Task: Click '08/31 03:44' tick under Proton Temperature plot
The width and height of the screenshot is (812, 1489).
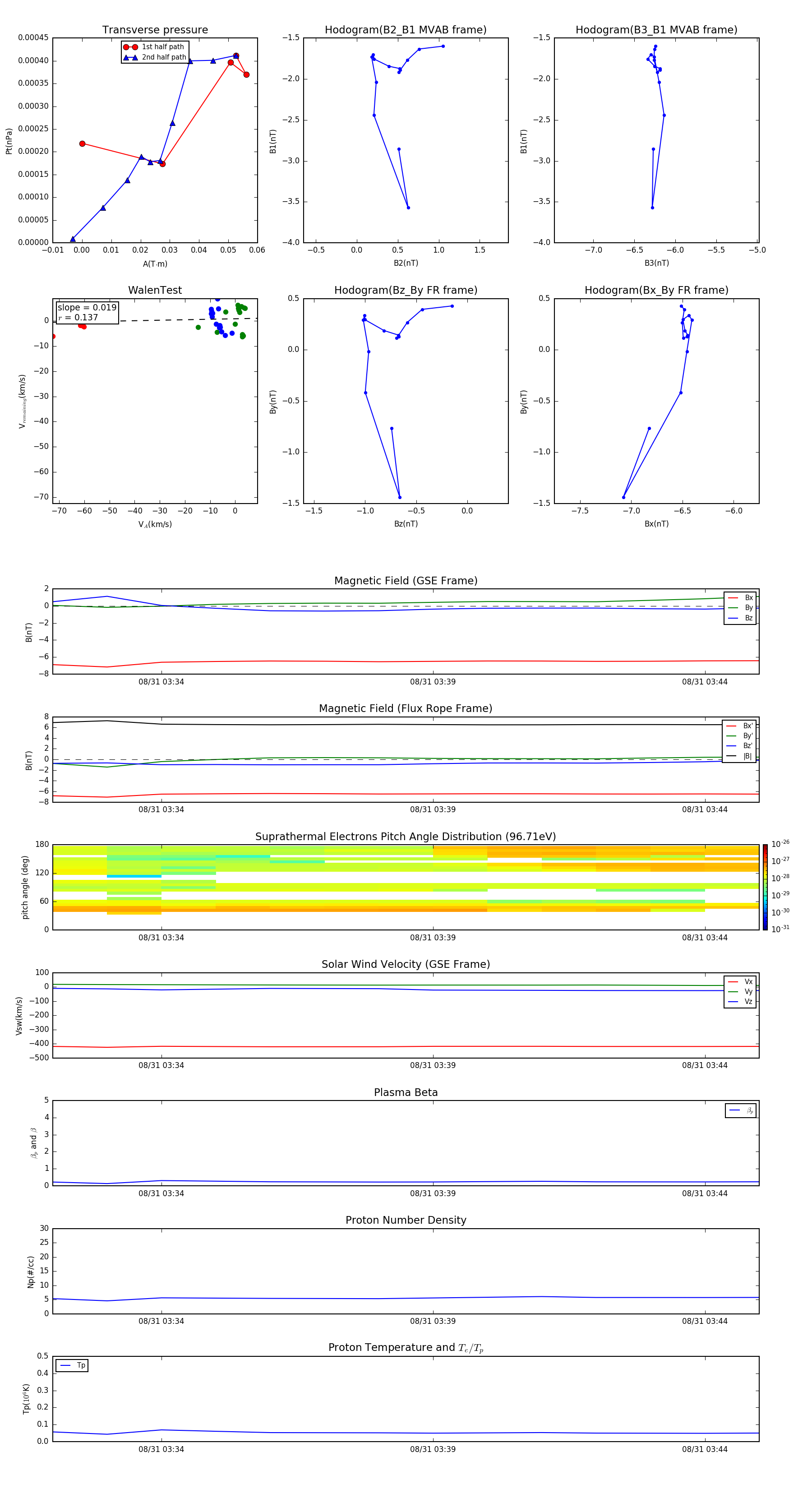Action: [705, 1449]
